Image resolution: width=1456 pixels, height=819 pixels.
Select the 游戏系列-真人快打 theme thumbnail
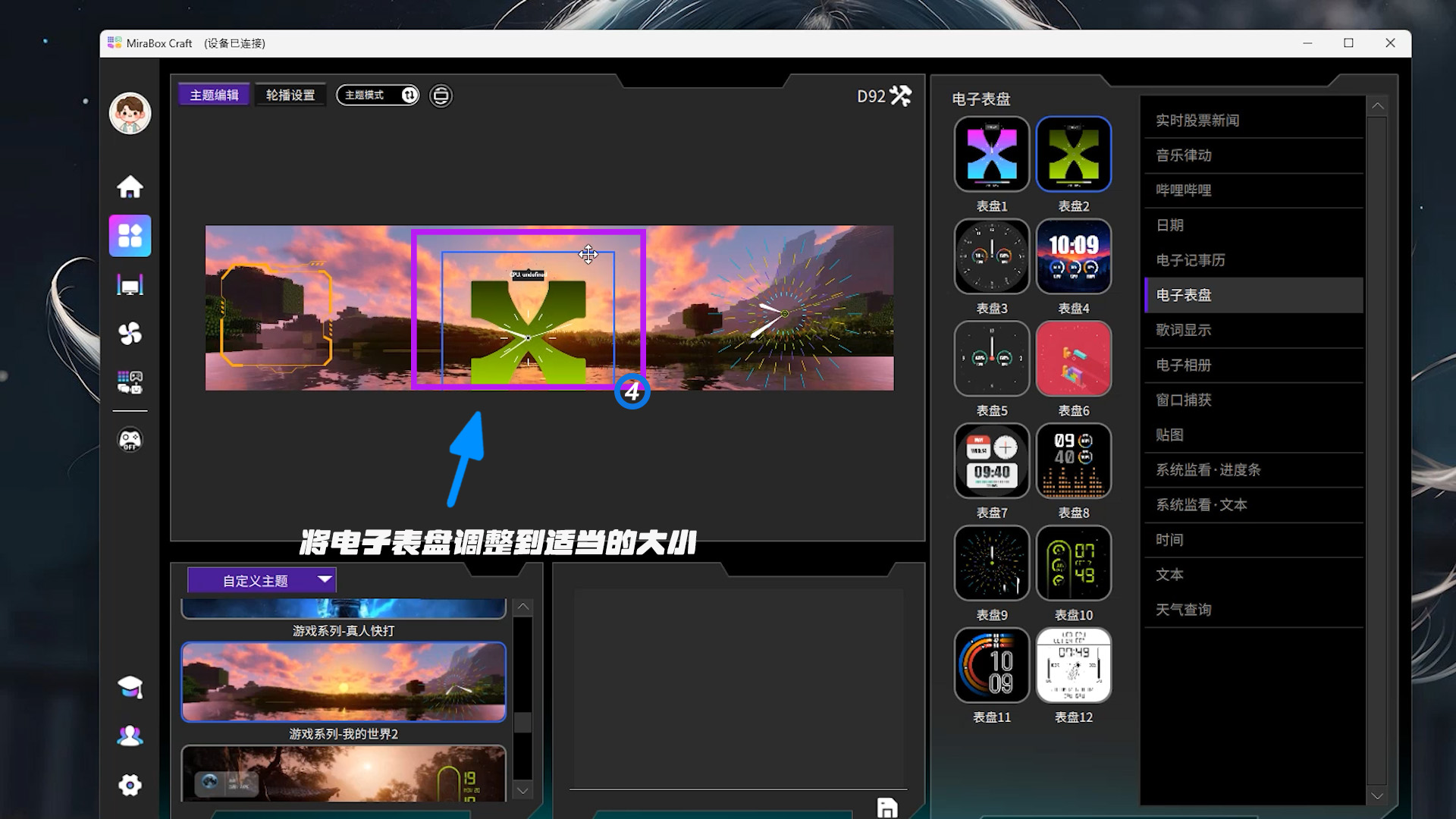point(344,608)
